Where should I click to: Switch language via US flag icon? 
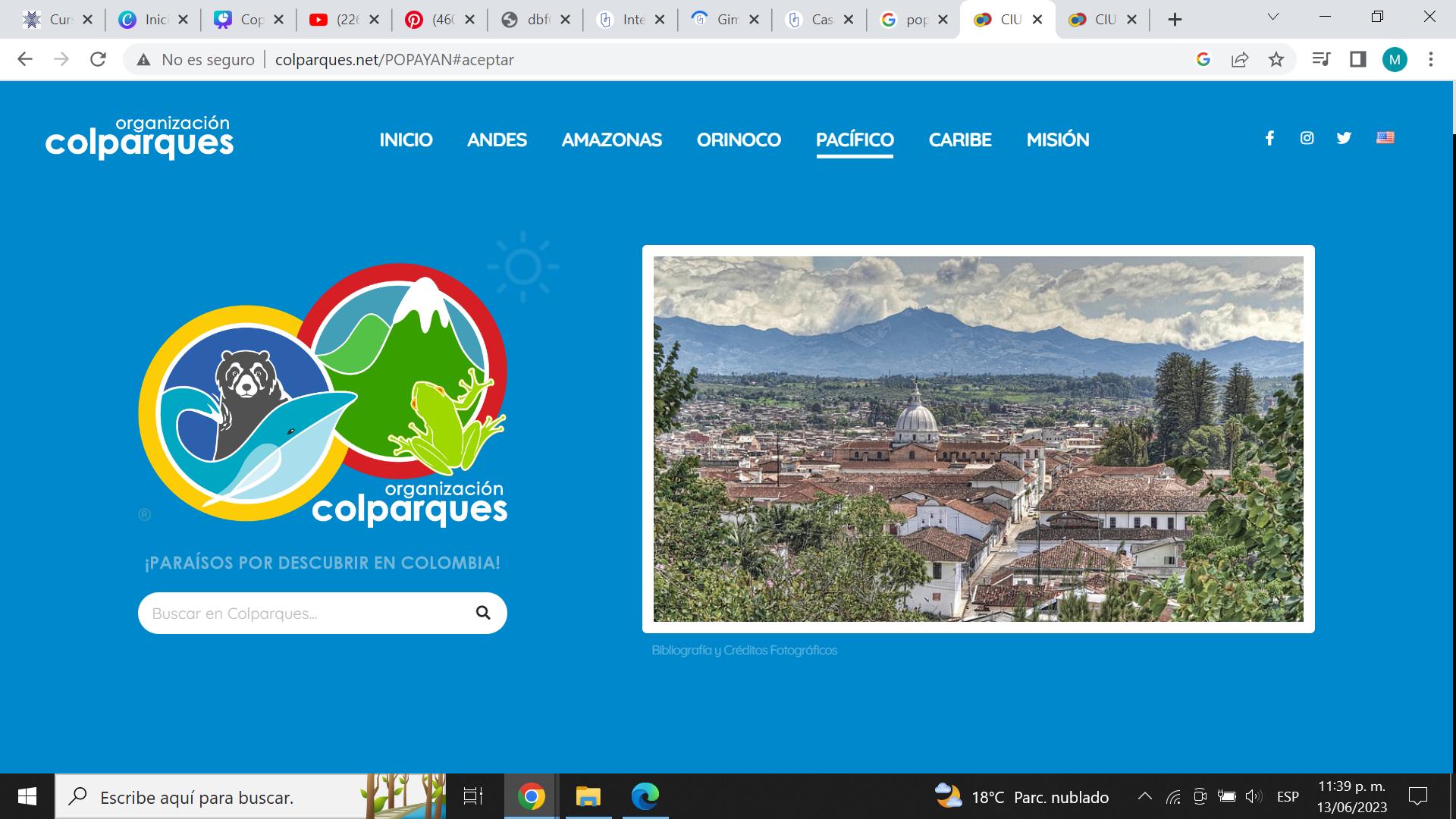tap(1385, 138)
